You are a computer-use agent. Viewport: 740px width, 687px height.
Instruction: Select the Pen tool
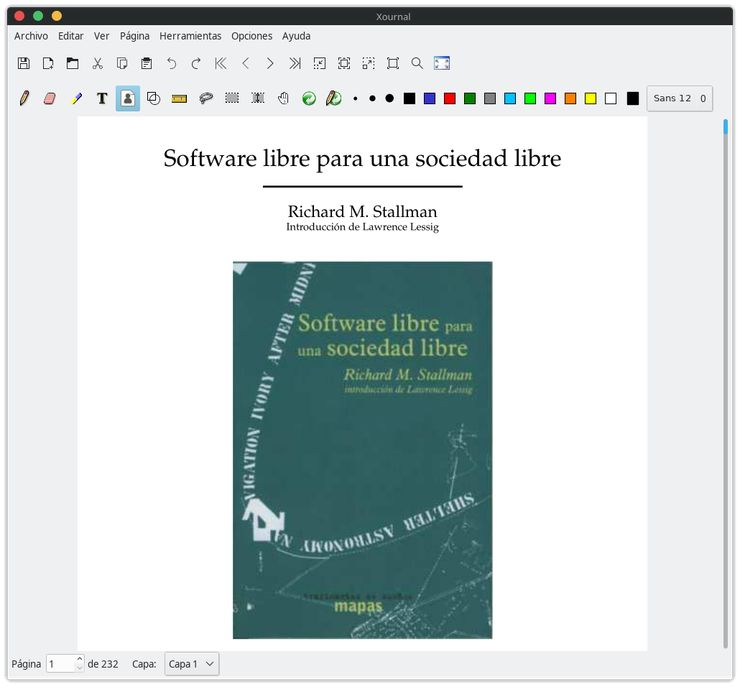click(x=24, y=98)
